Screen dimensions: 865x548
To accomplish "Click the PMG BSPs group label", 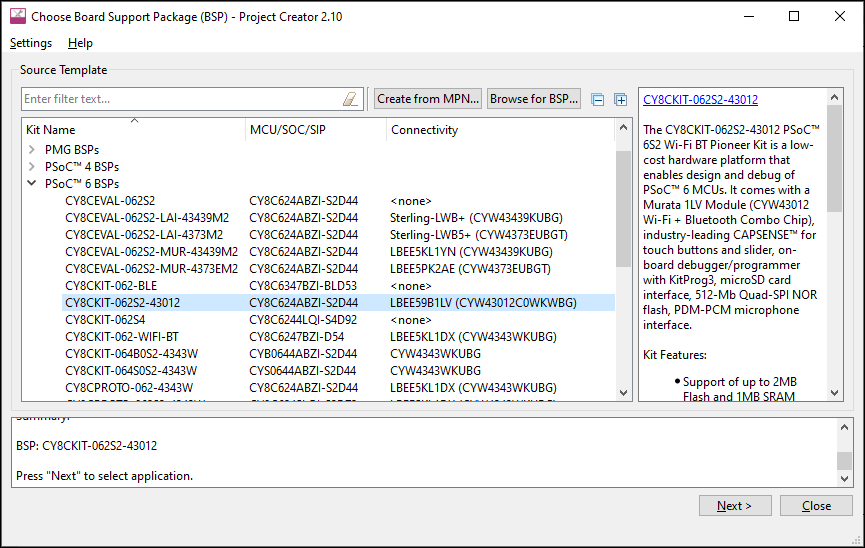I will tap(72, 150).
